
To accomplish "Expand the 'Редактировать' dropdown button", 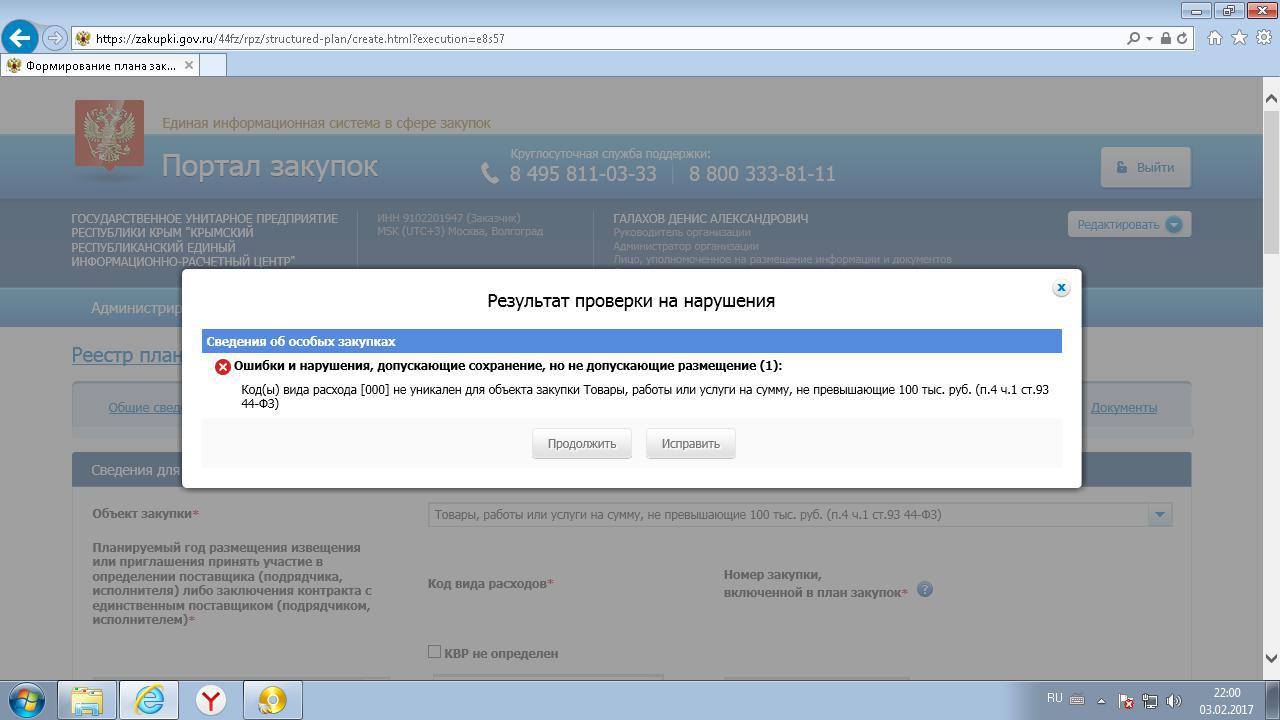I will [1174, 225].
